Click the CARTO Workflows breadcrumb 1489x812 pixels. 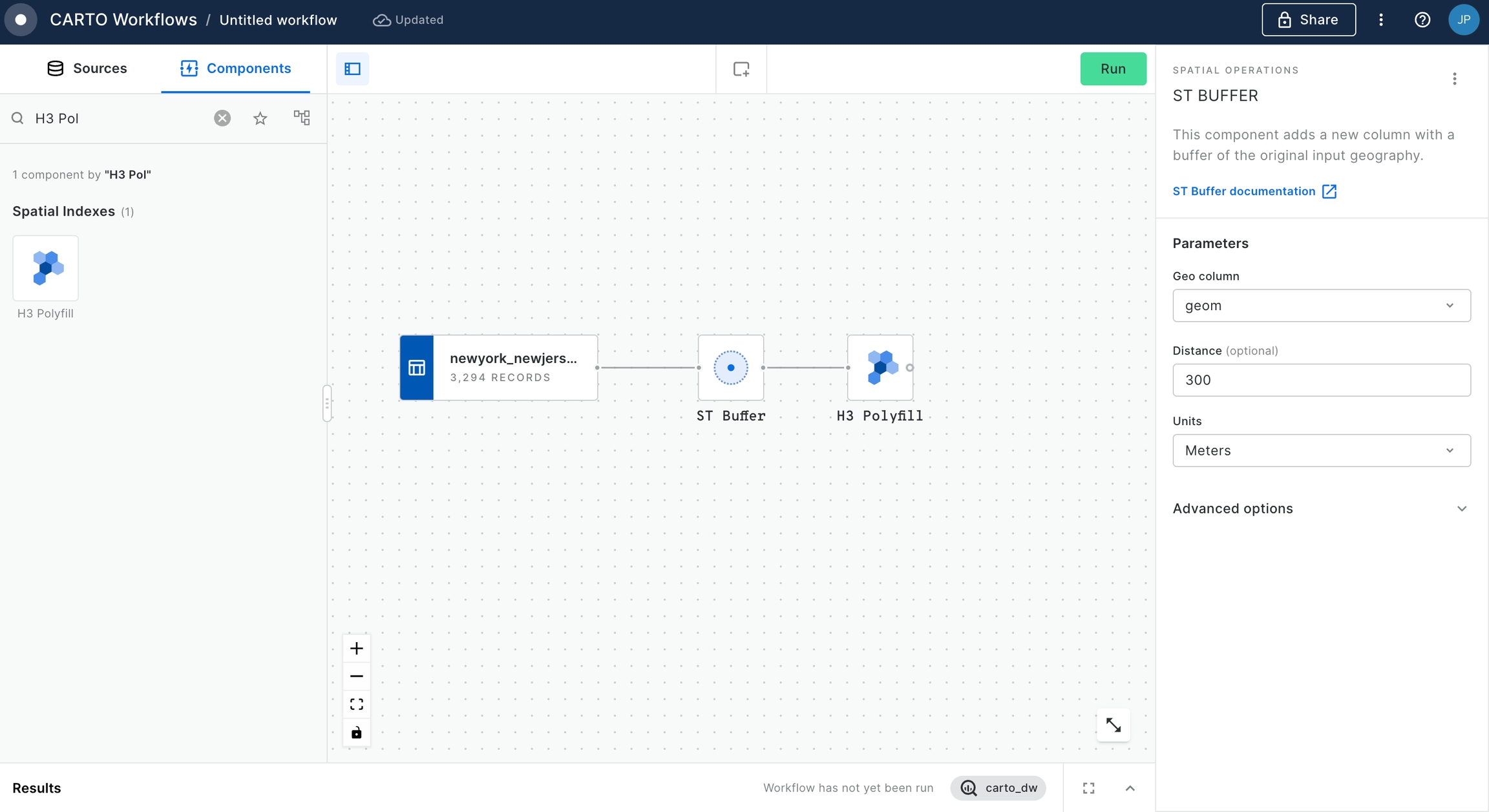[123, 20]
